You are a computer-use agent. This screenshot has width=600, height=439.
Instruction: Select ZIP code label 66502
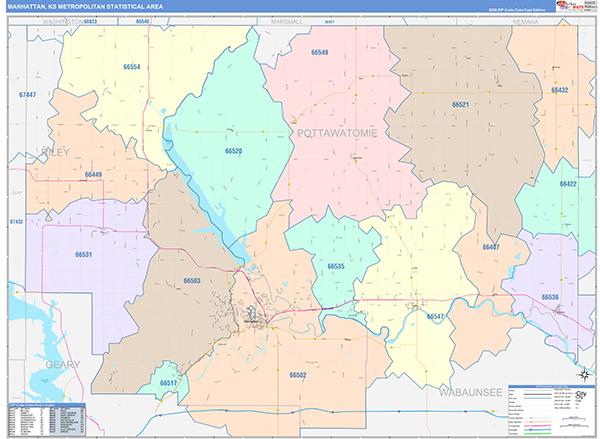298,375
